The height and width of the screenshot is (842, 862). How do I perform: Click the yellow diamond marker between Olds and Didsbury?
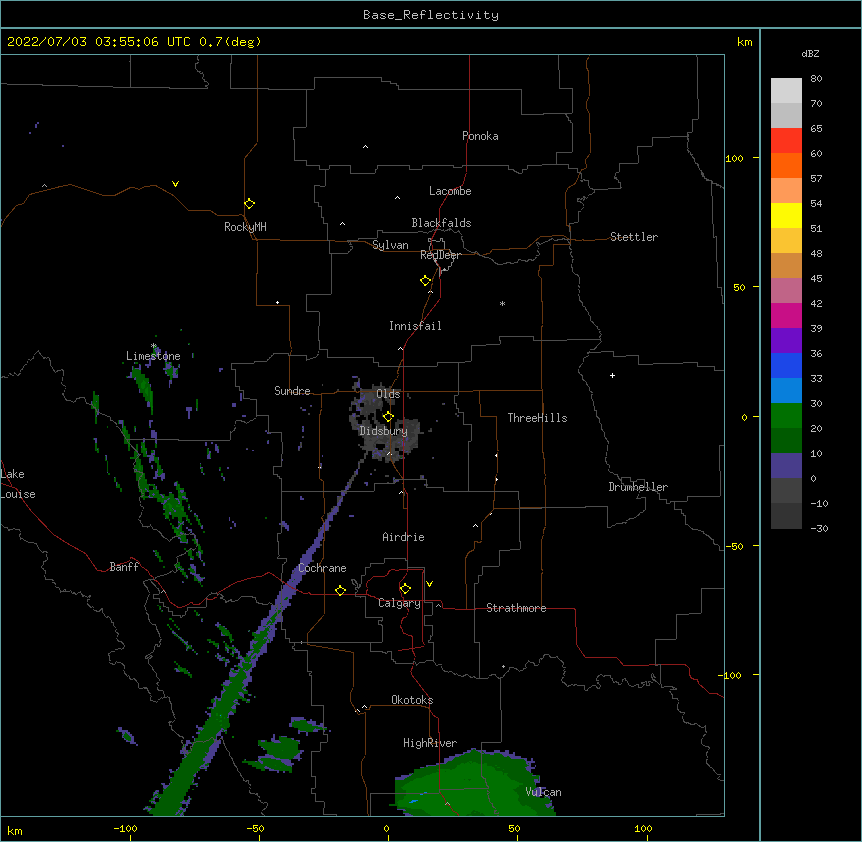[x=388, y=416]
